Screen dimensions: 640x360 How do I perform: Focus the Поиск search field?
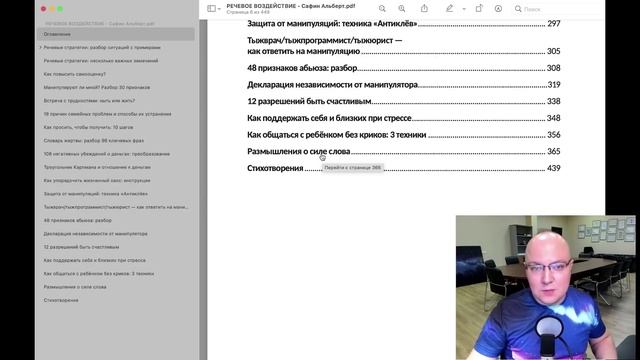tap(557, 9)
